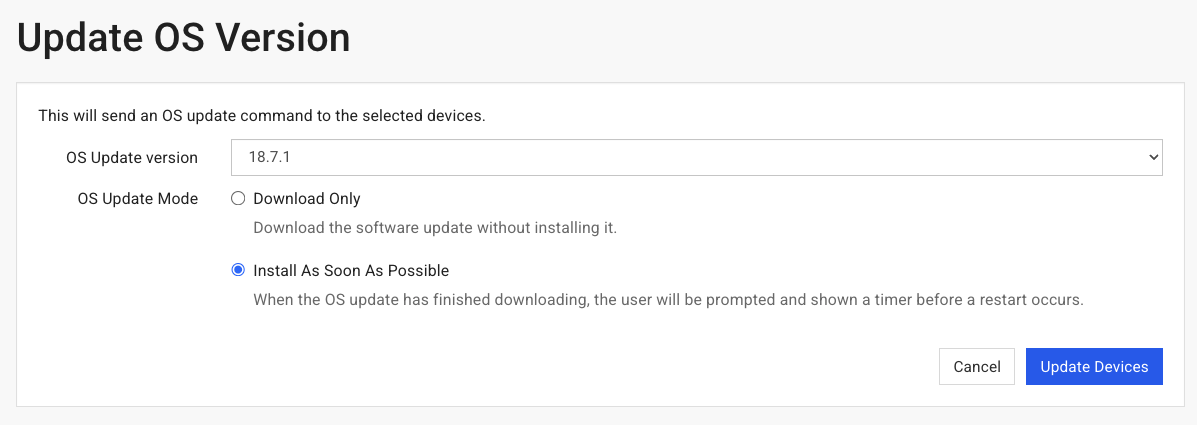Select the Download Only radio button
This screenshot has width=1197, height=425.
[238, 198]
